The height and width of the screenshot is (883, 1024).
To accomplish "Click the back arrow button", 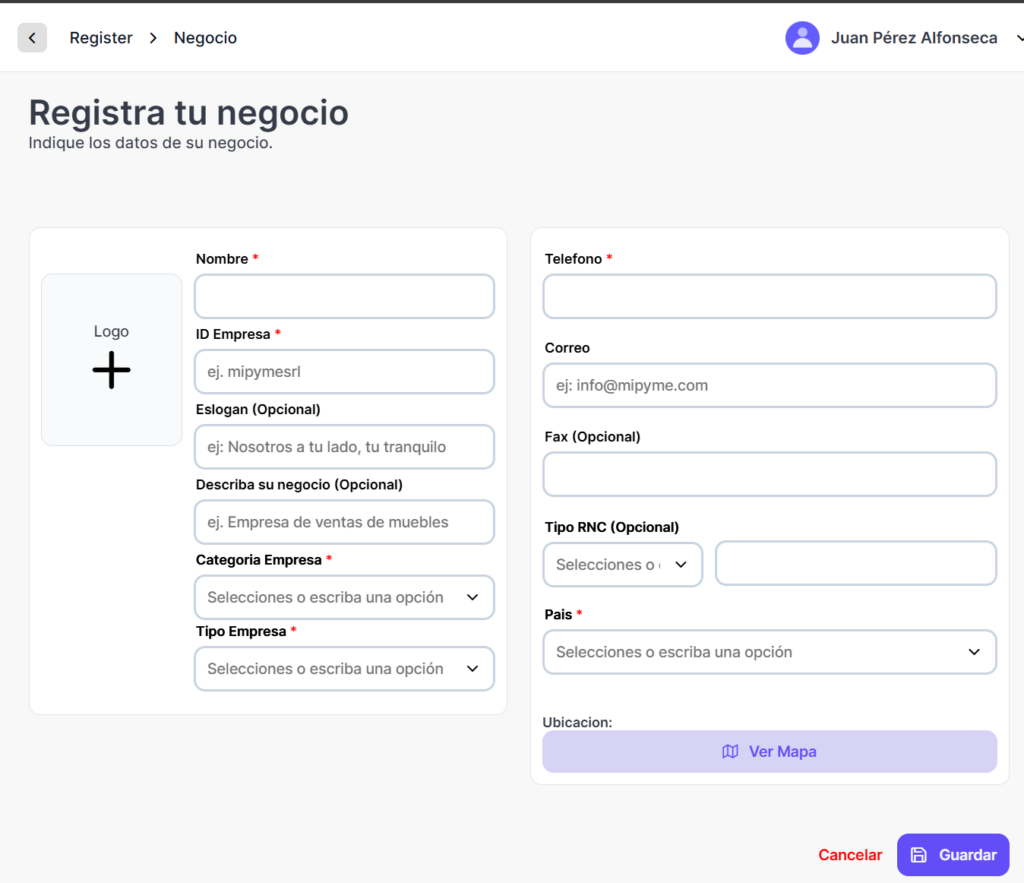I will pyautogui.click(x=32, y=38).
